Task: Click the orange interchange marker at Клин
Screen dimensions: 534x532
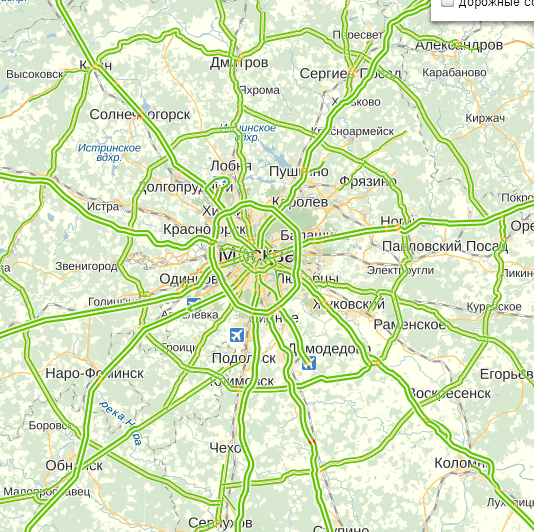Action: point(96,66)
